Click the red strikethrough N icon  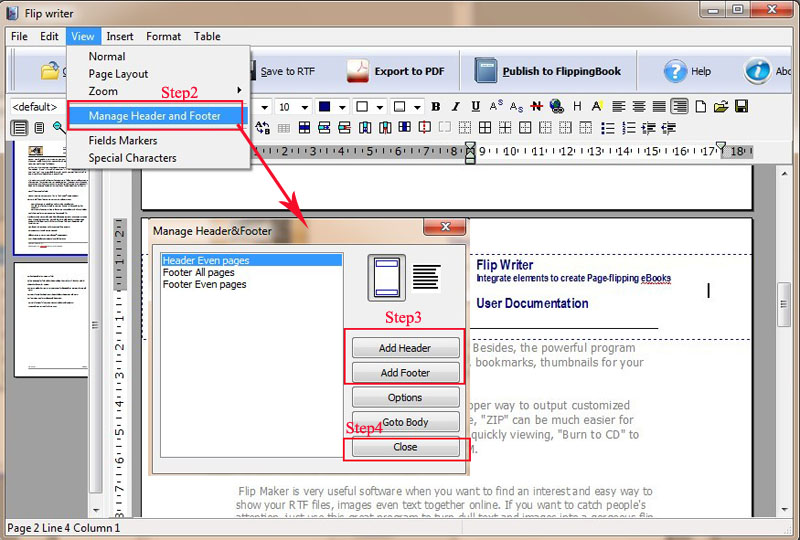click(x=536, y=107)
